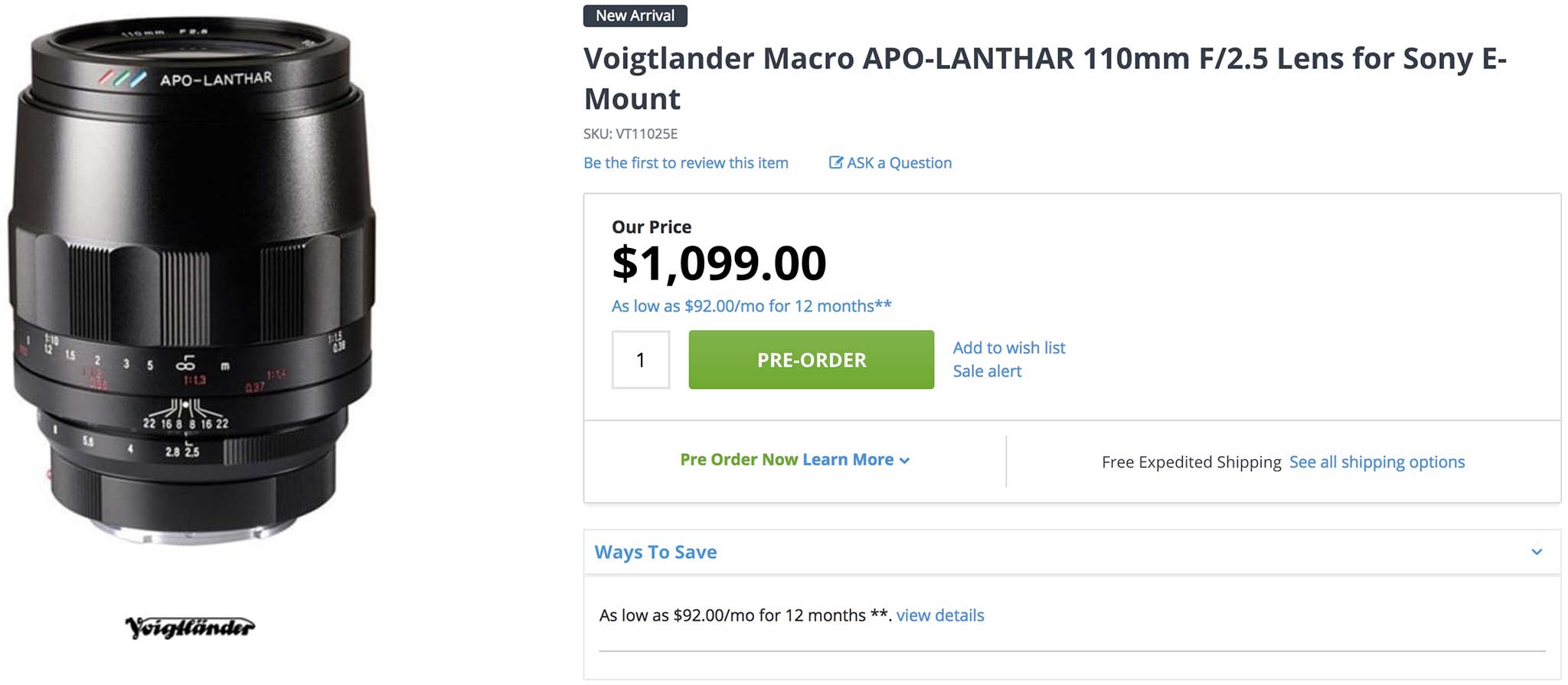Click the chevron next to Learn More
The height and width of the screenshot is (685, 1568).
[x=905, y=461]
